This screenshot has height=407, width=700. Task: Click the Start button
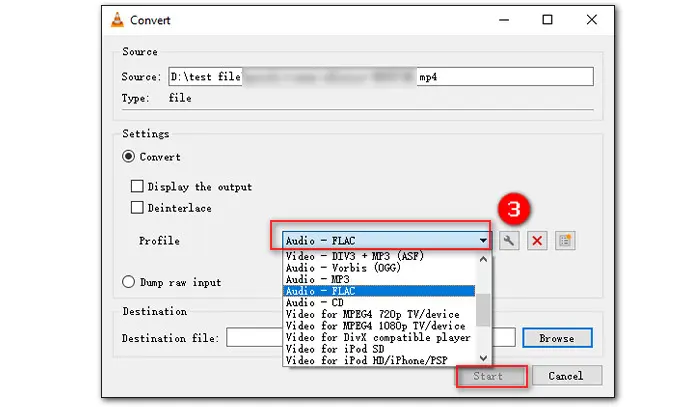491,376
